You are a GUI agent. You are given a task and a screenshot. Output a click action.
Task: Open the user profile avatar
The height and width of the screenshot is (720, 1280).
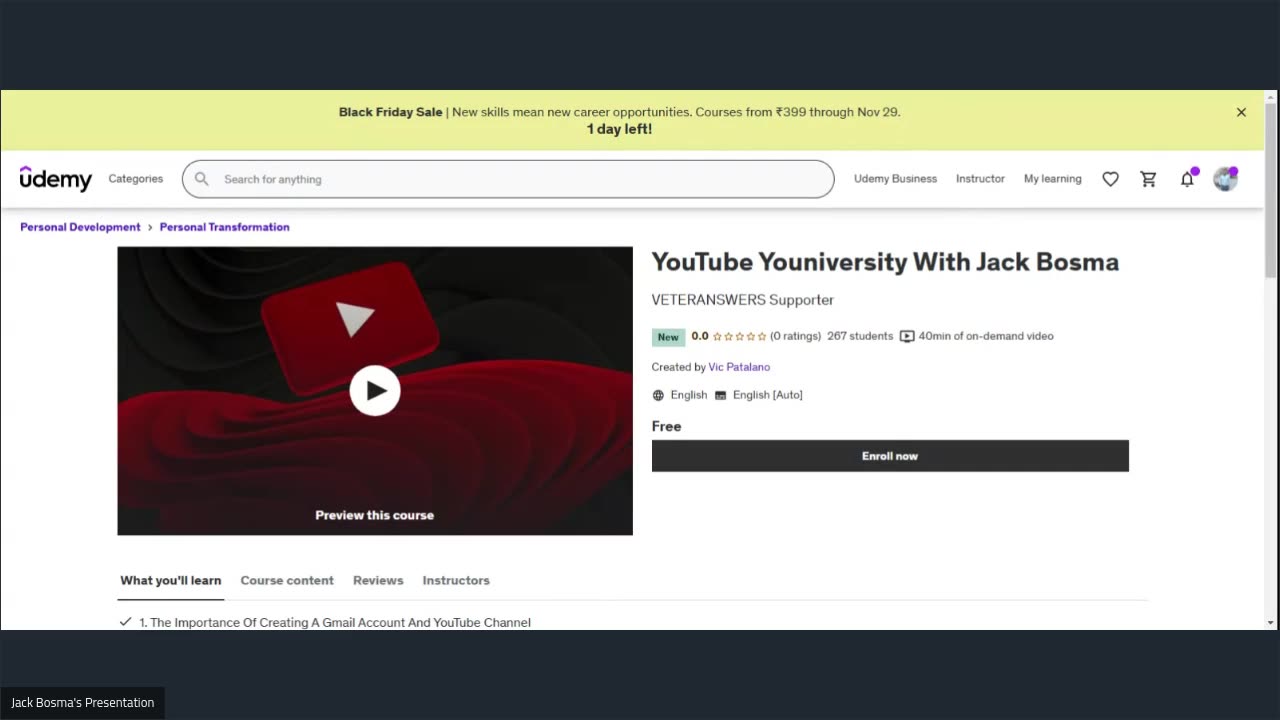pos(1225,179)
